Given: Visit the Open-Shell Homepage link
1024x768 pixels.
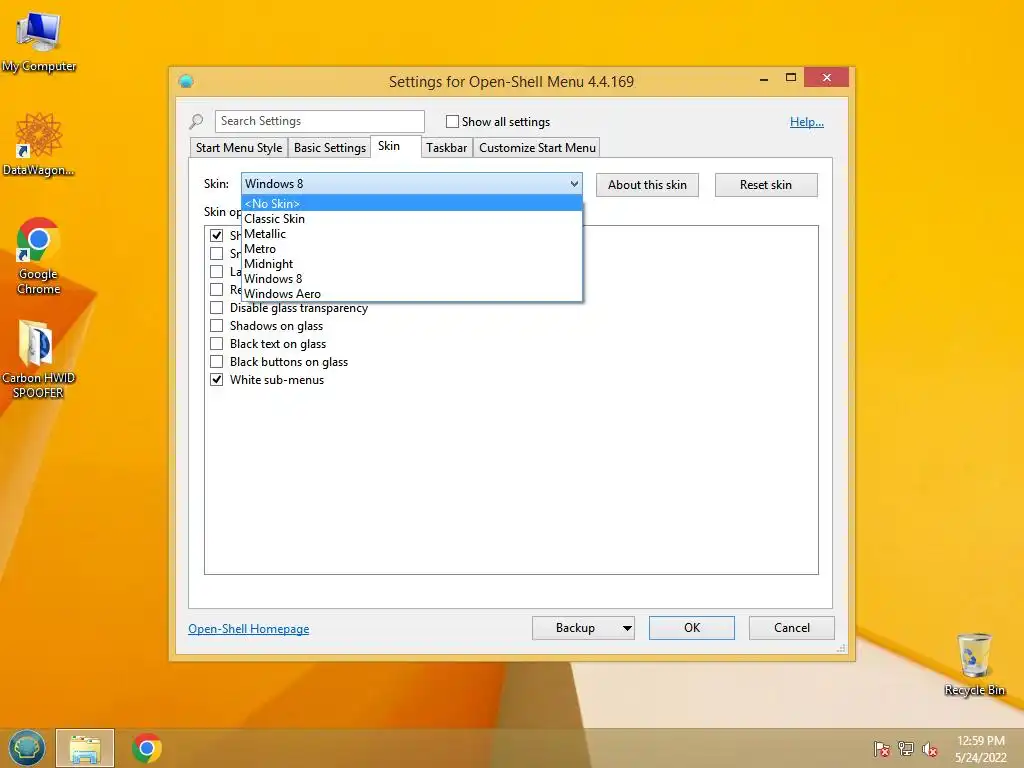Looking at the screenshot, I should [249, 629].
